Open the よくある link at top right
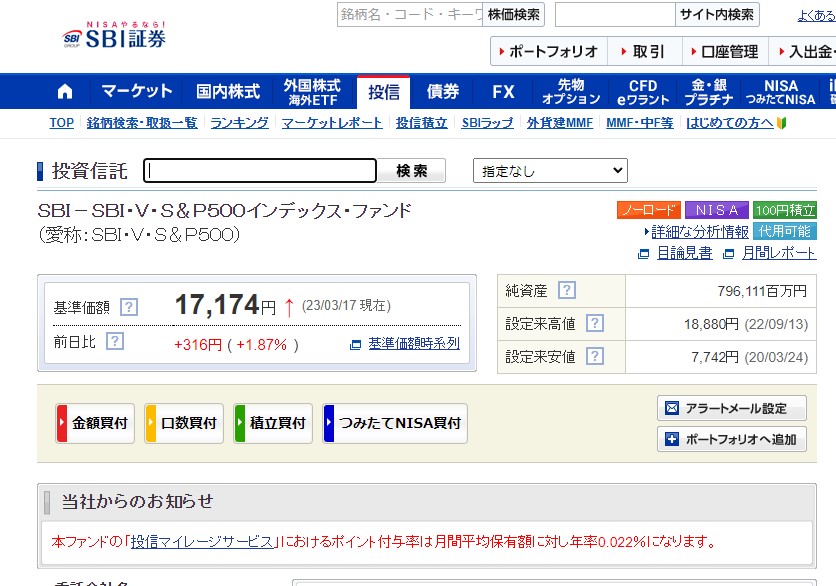This screenshot has width=836, height=586. (x=816, y=15)
